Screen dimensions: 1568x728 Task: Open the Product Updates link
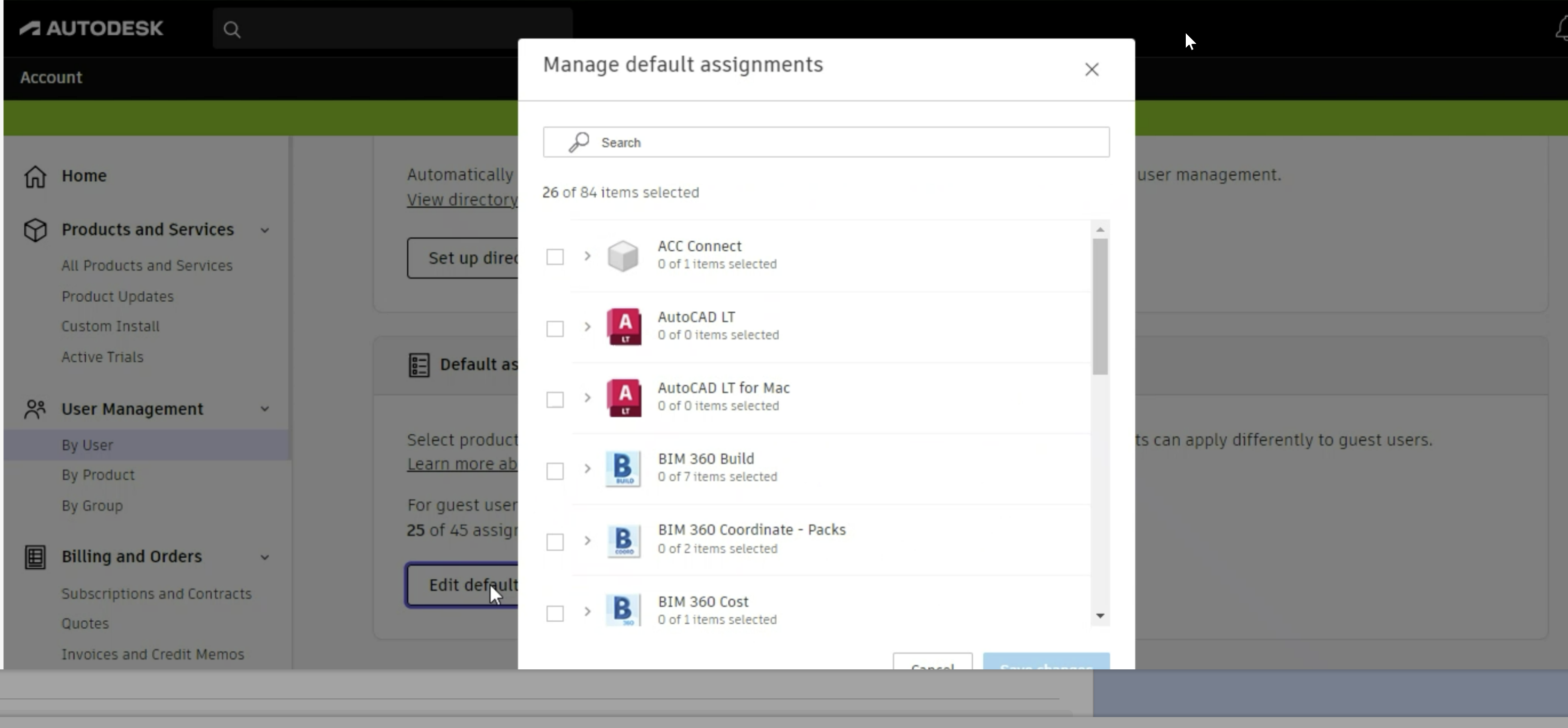(x=117, y=297)
